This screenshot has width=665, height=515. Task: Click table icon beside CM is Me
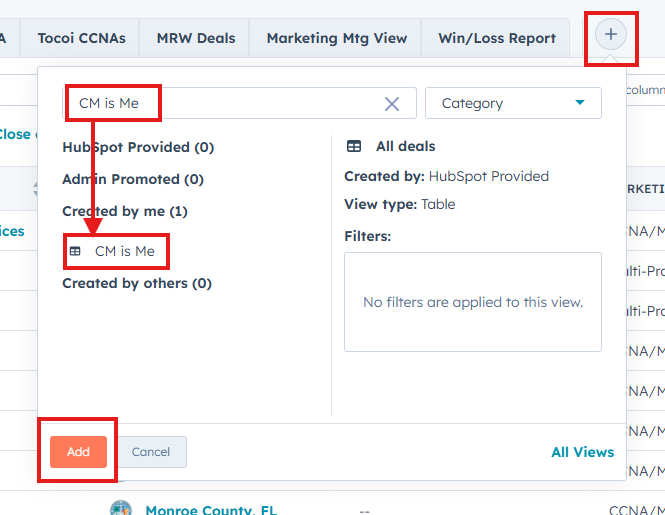[75, 251]
